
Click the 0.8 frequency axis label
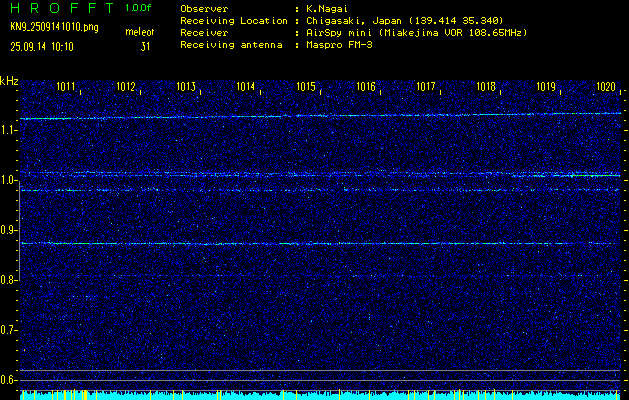pos(7,280)
